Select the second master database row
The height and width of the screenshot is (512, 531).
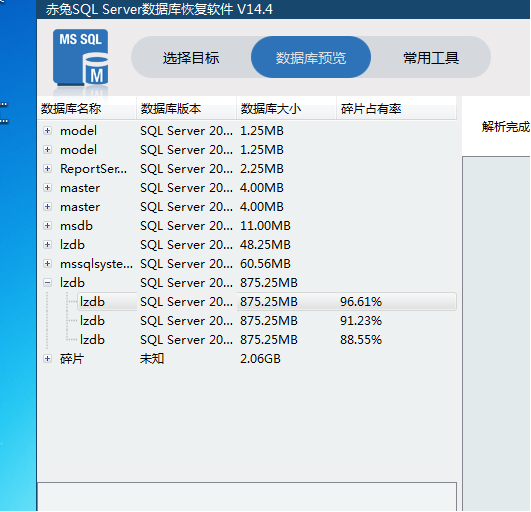(247, 207)
